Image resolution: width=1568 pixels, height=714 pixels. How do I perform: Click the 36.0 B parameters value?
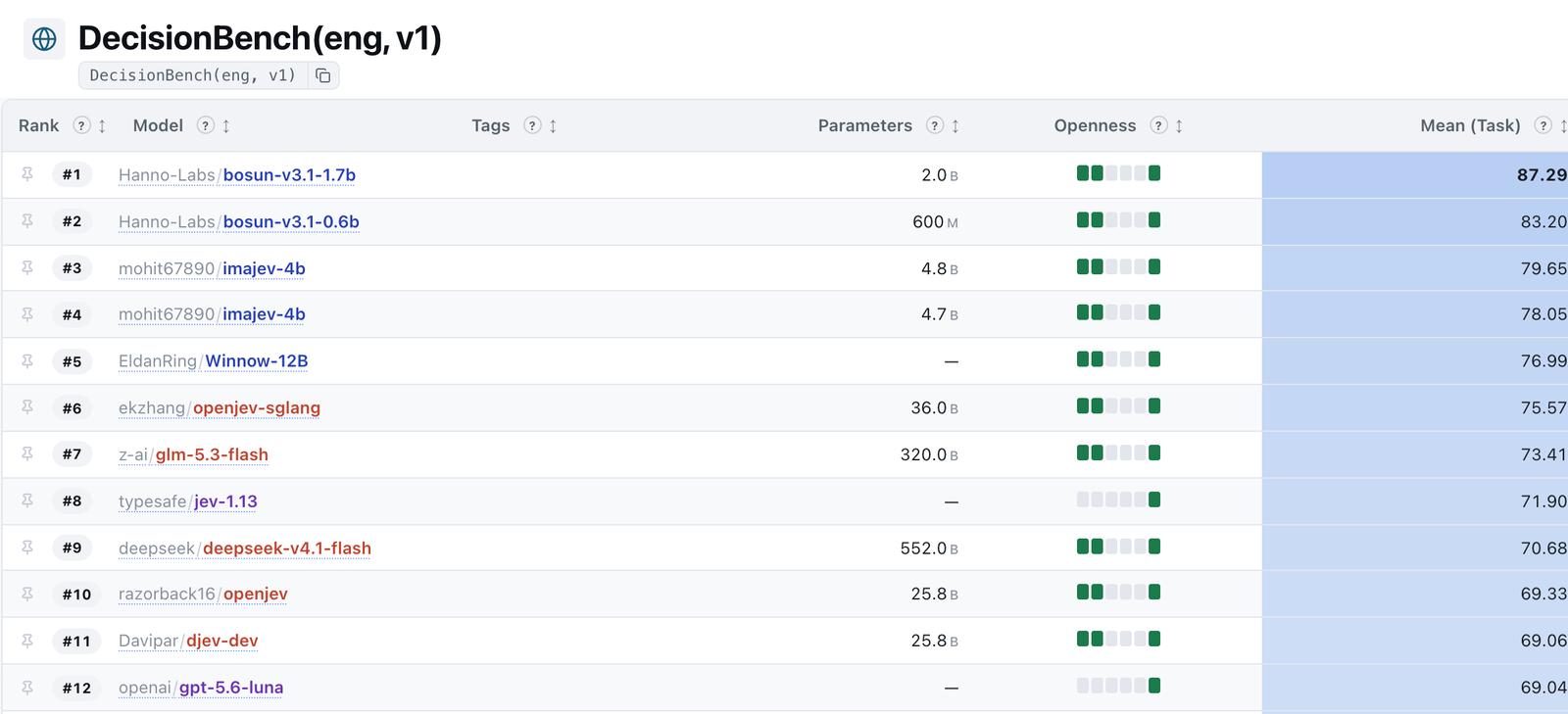(934, 408)
